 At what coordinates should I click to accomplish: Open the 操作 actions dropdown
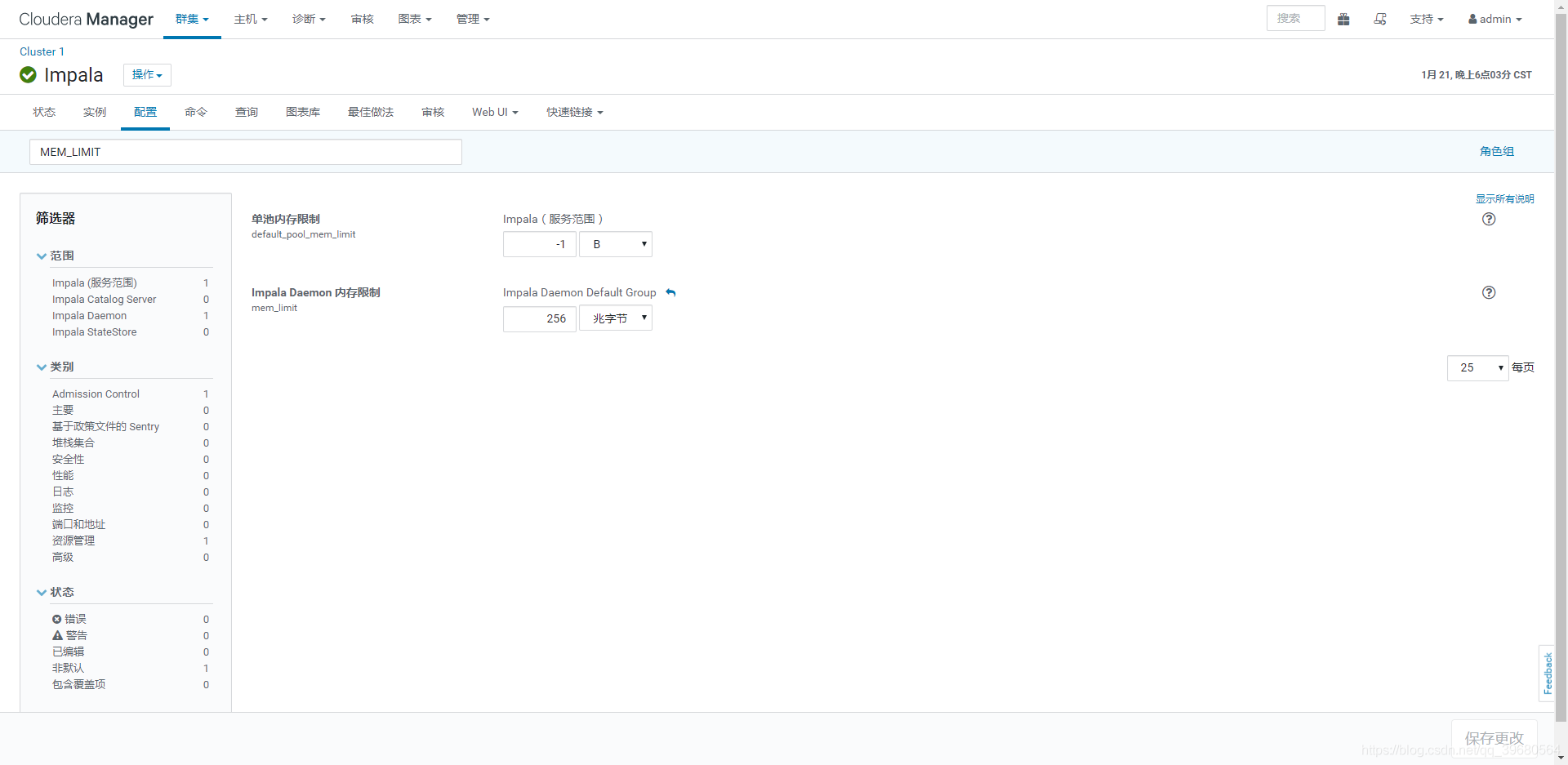pos(147,74)
